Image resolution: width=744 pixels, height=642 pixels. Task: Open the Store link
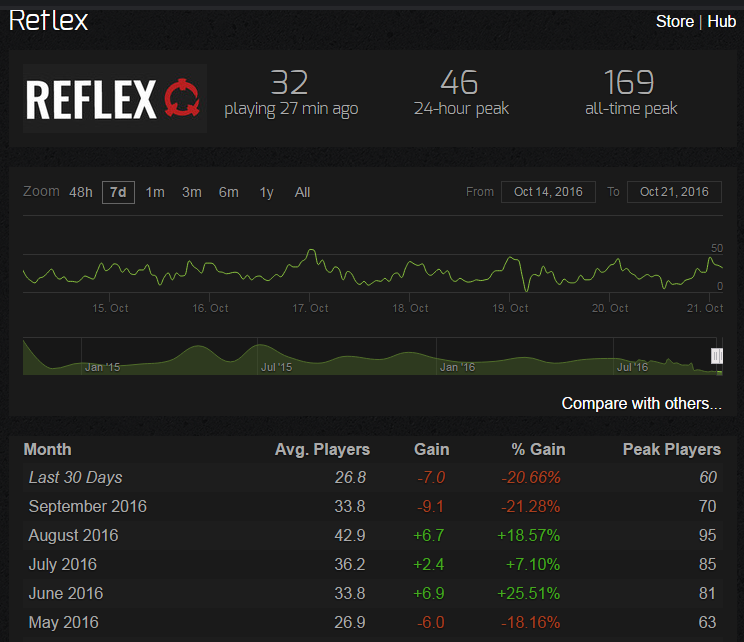pyautogui.click(x=674, y=21)
